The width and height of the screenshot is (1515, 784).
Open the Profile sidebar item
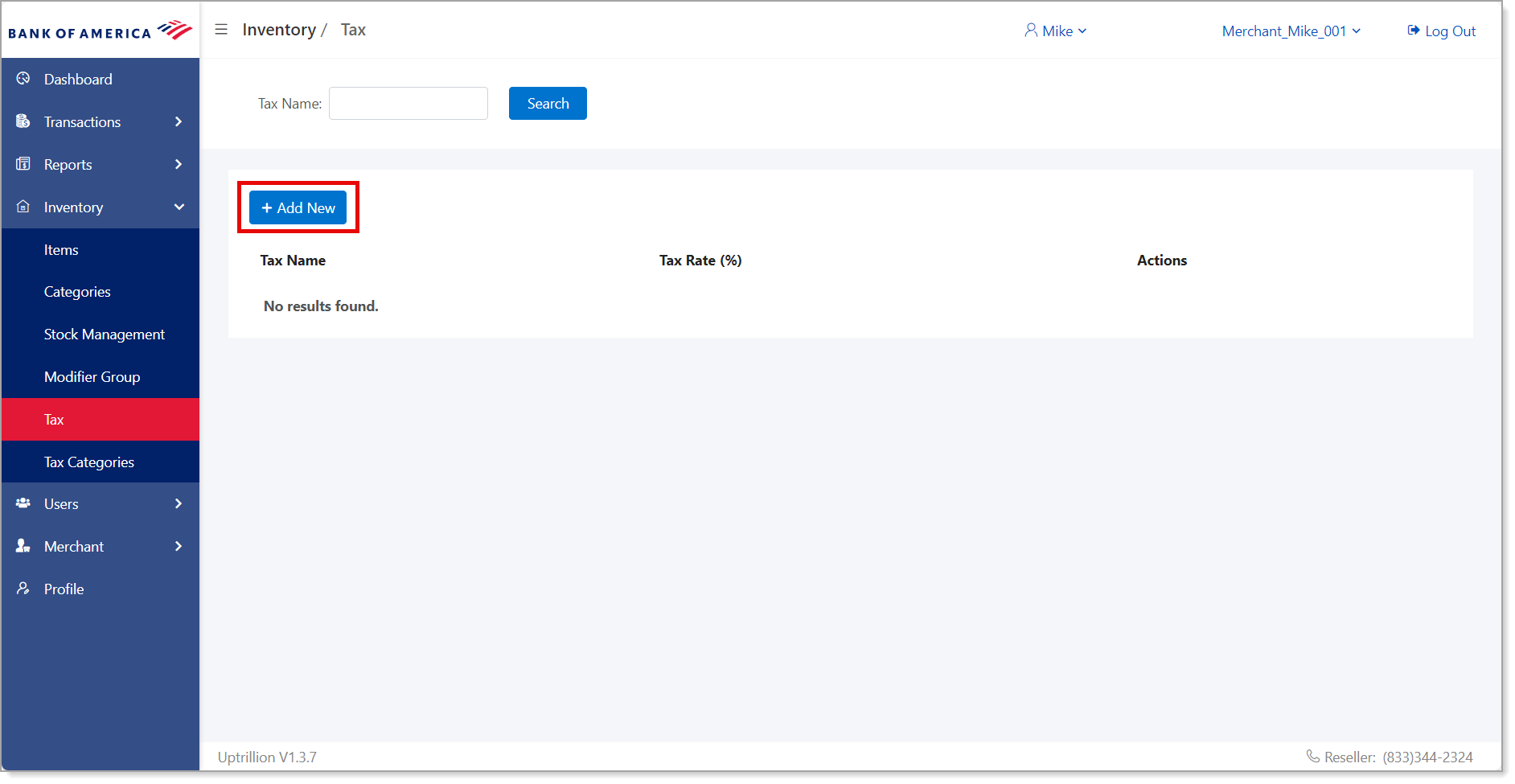point(101,589)
